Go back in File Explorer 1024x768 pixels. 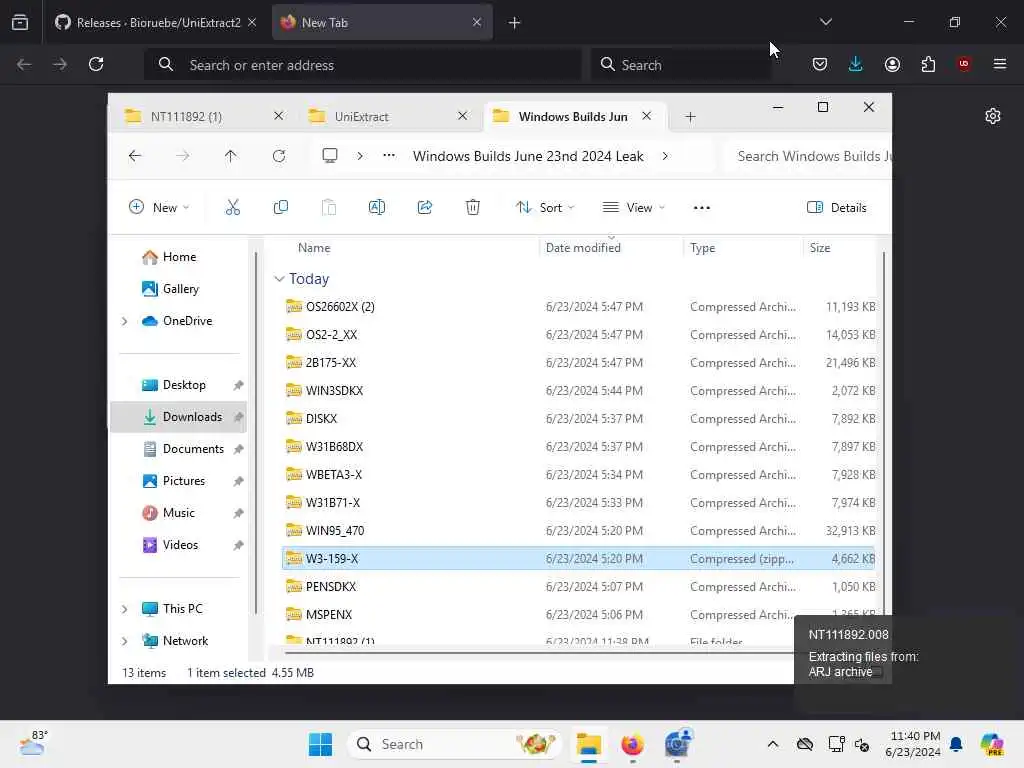(135, 156)
